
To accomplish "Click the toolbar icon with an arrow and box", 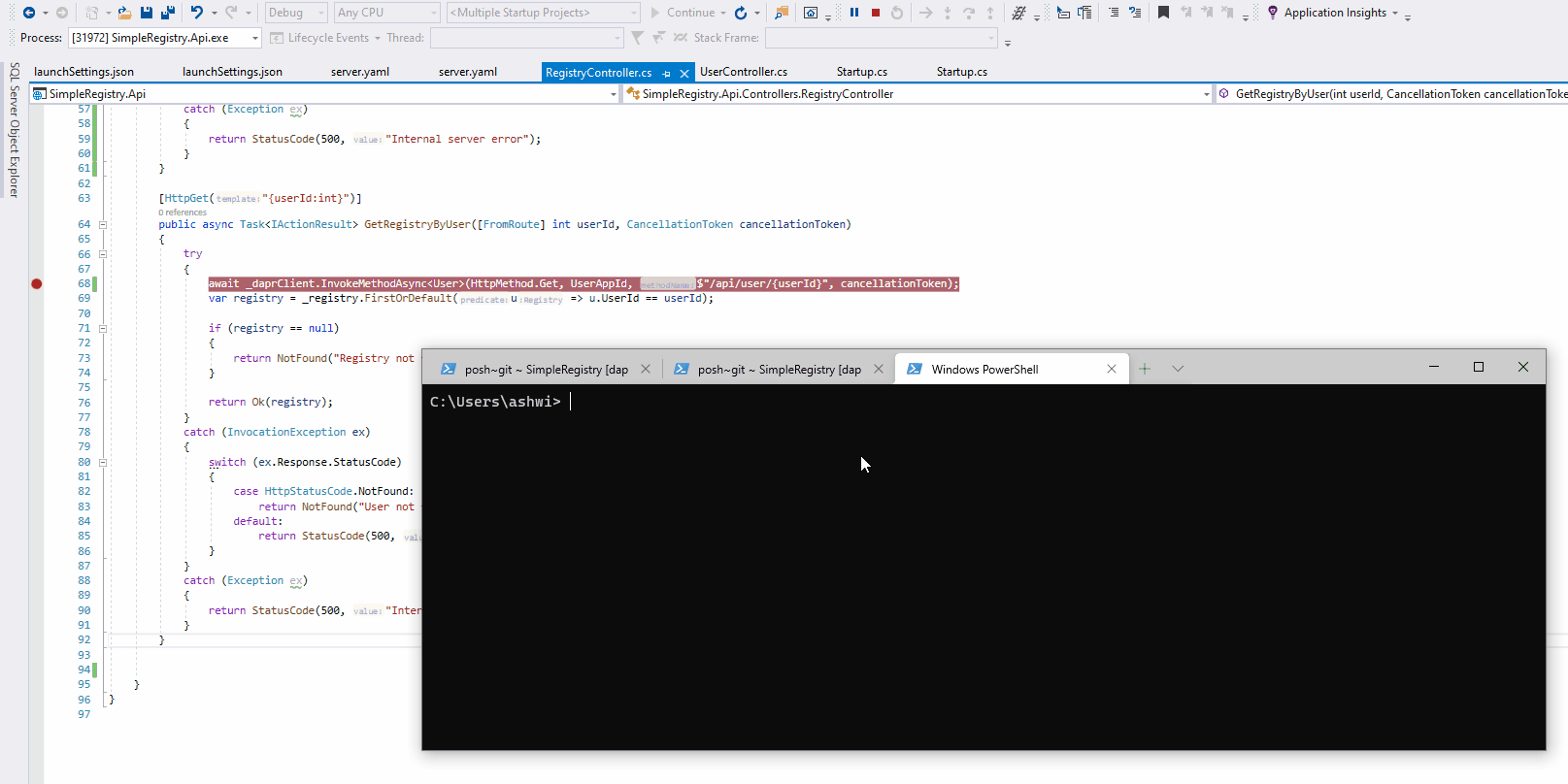I will point(1063,13).
